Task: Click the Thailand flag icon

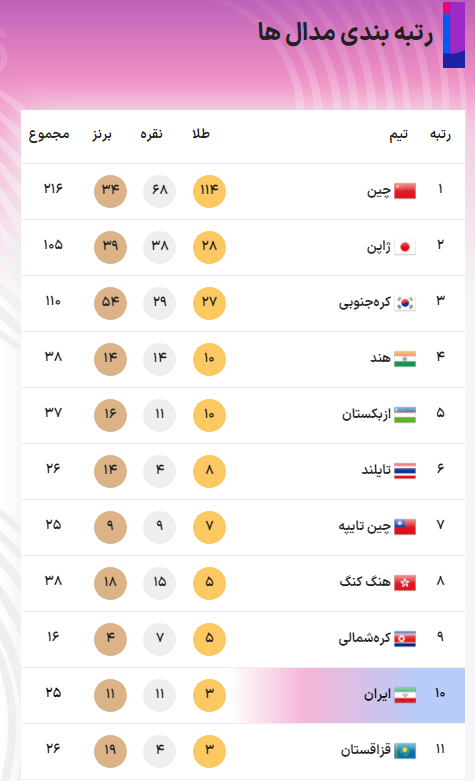Action: click(405, 471)
